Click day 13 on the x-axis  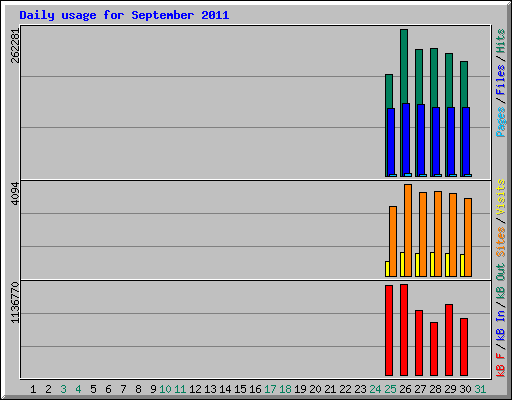tap(210, 389)
